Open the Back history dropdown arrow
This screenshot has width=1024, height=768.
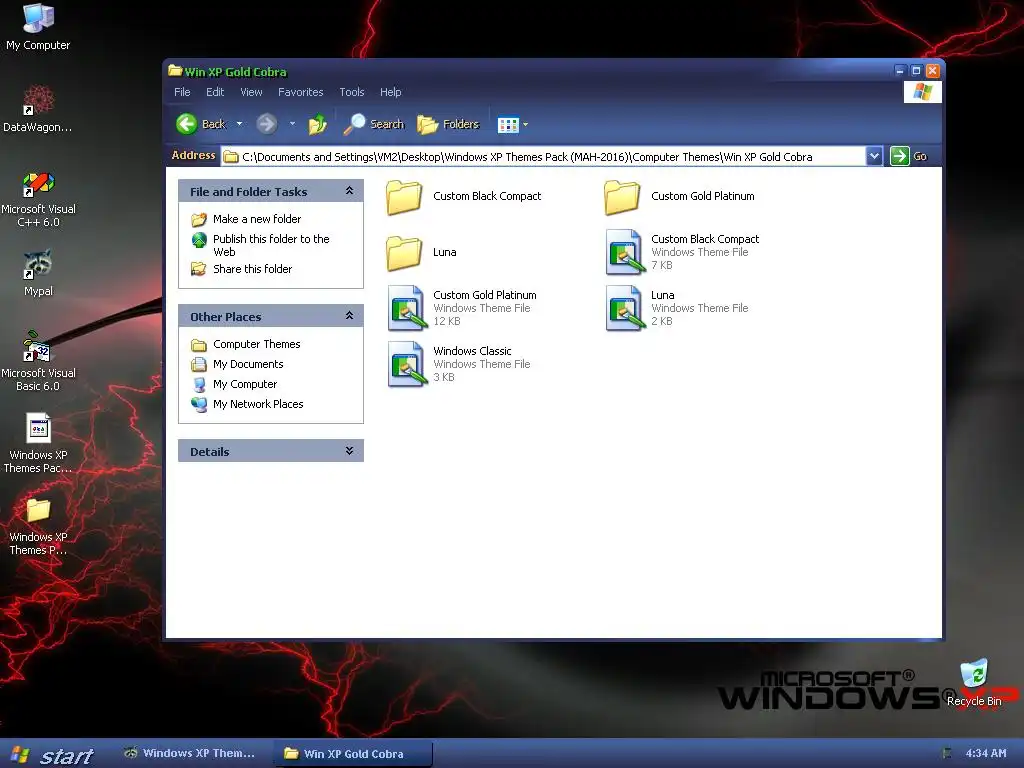[239, 124]
